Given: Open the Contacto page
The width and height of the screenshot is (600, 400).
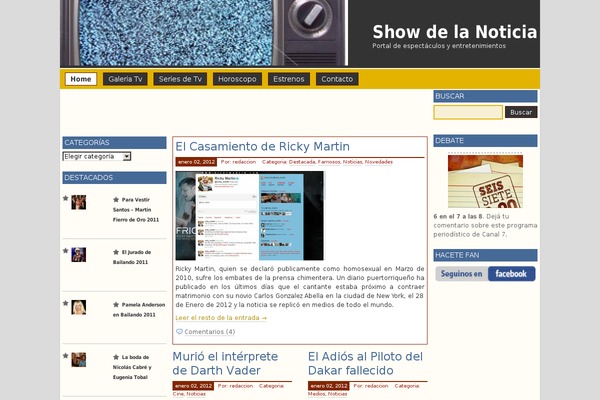Looking at the screenshot, I should (x=337, y=79).
